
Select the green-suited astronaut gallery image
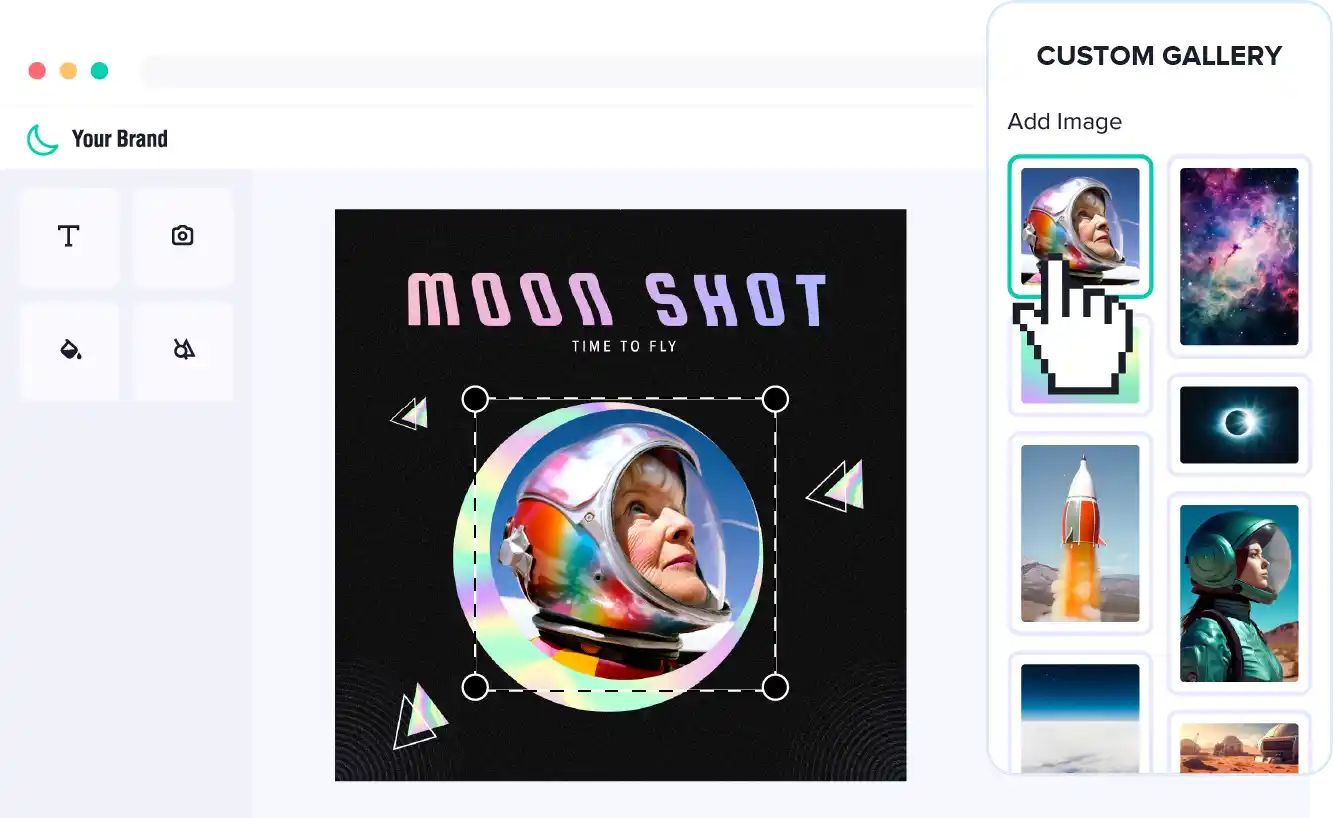point(1239,593)
